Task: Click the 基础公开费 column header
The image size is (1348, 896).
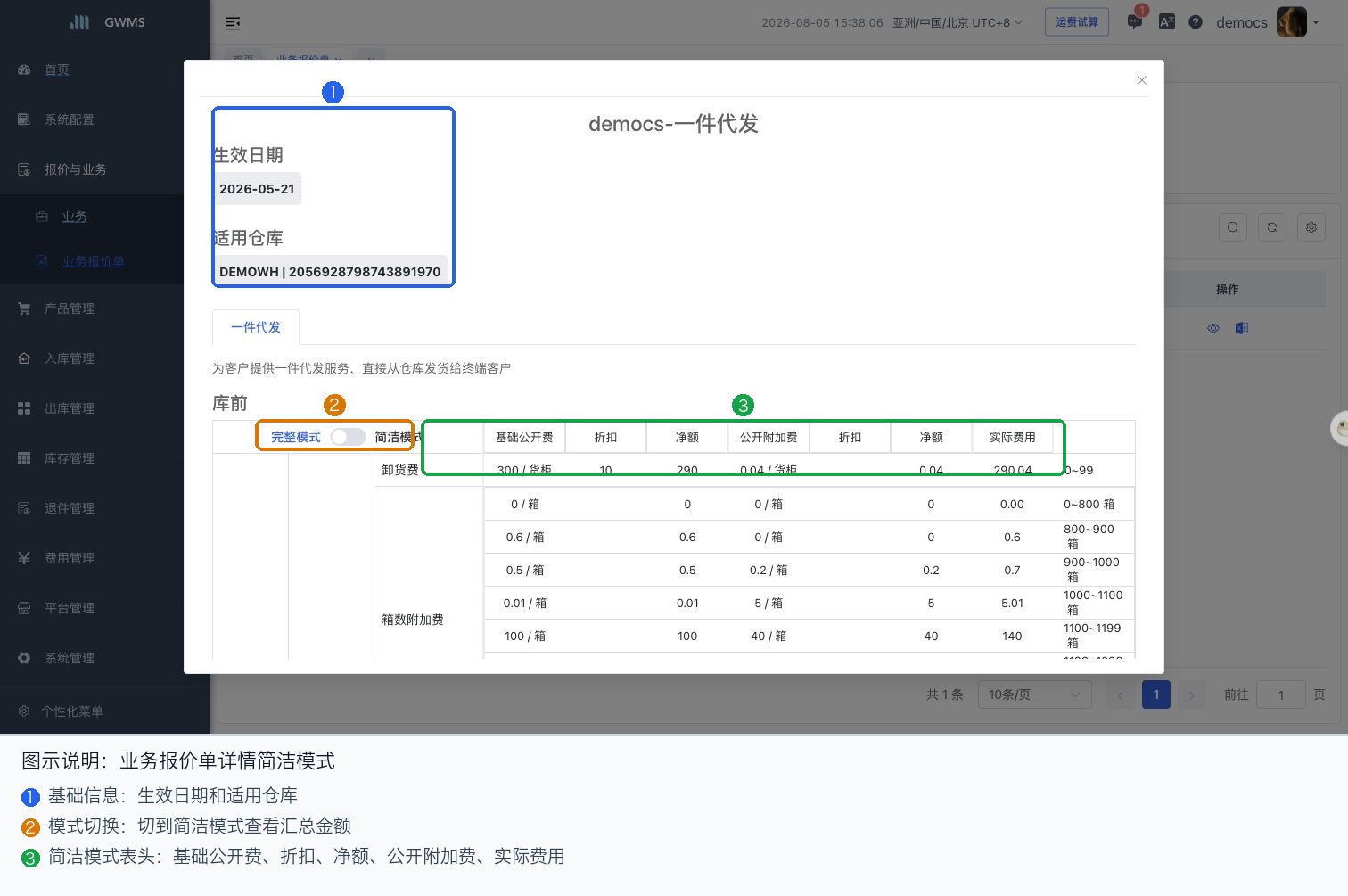Action: [524, 437]
